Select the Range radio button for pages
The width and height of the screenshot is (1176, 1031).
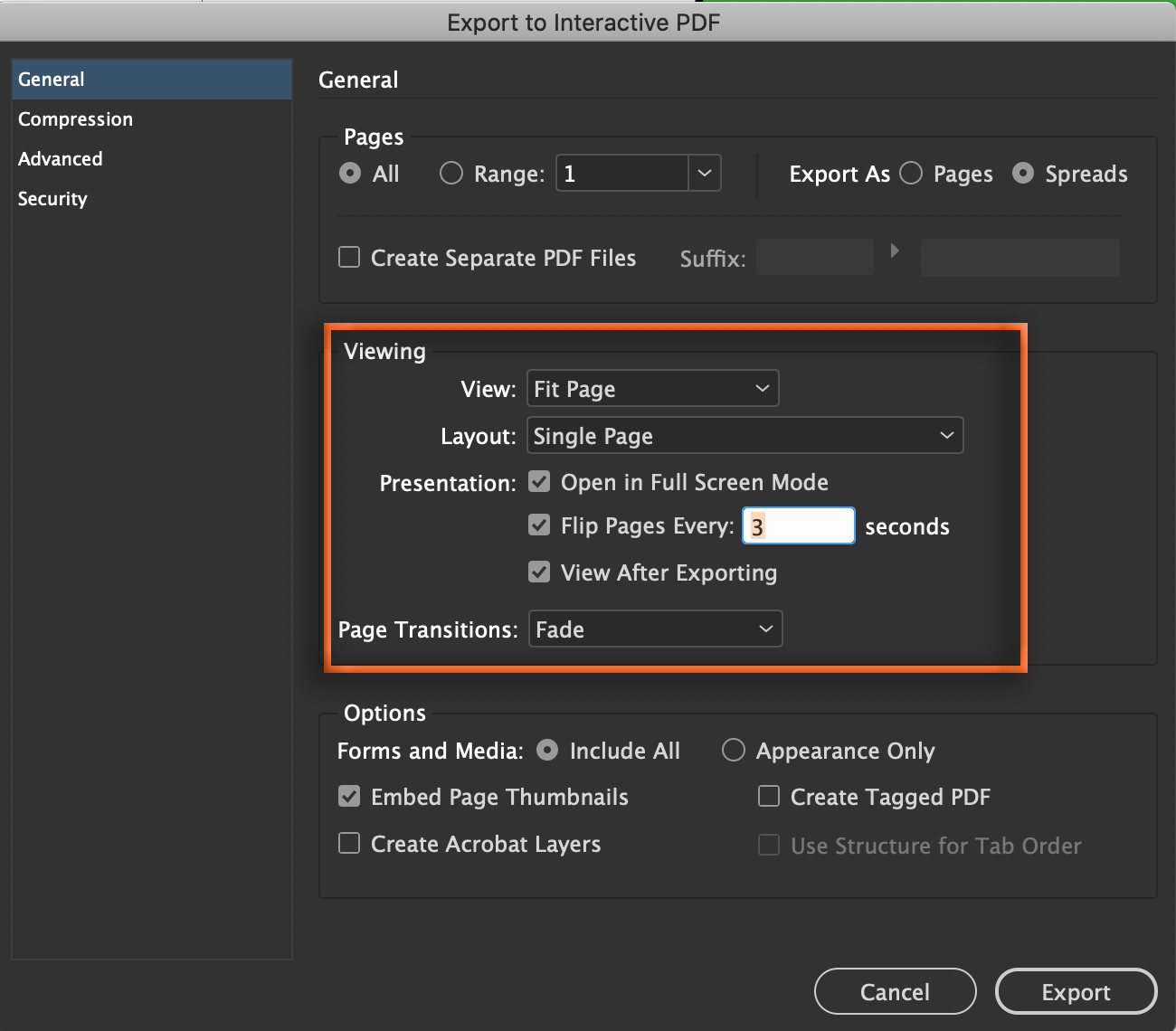pyautogui.click(x=450, y=173)
